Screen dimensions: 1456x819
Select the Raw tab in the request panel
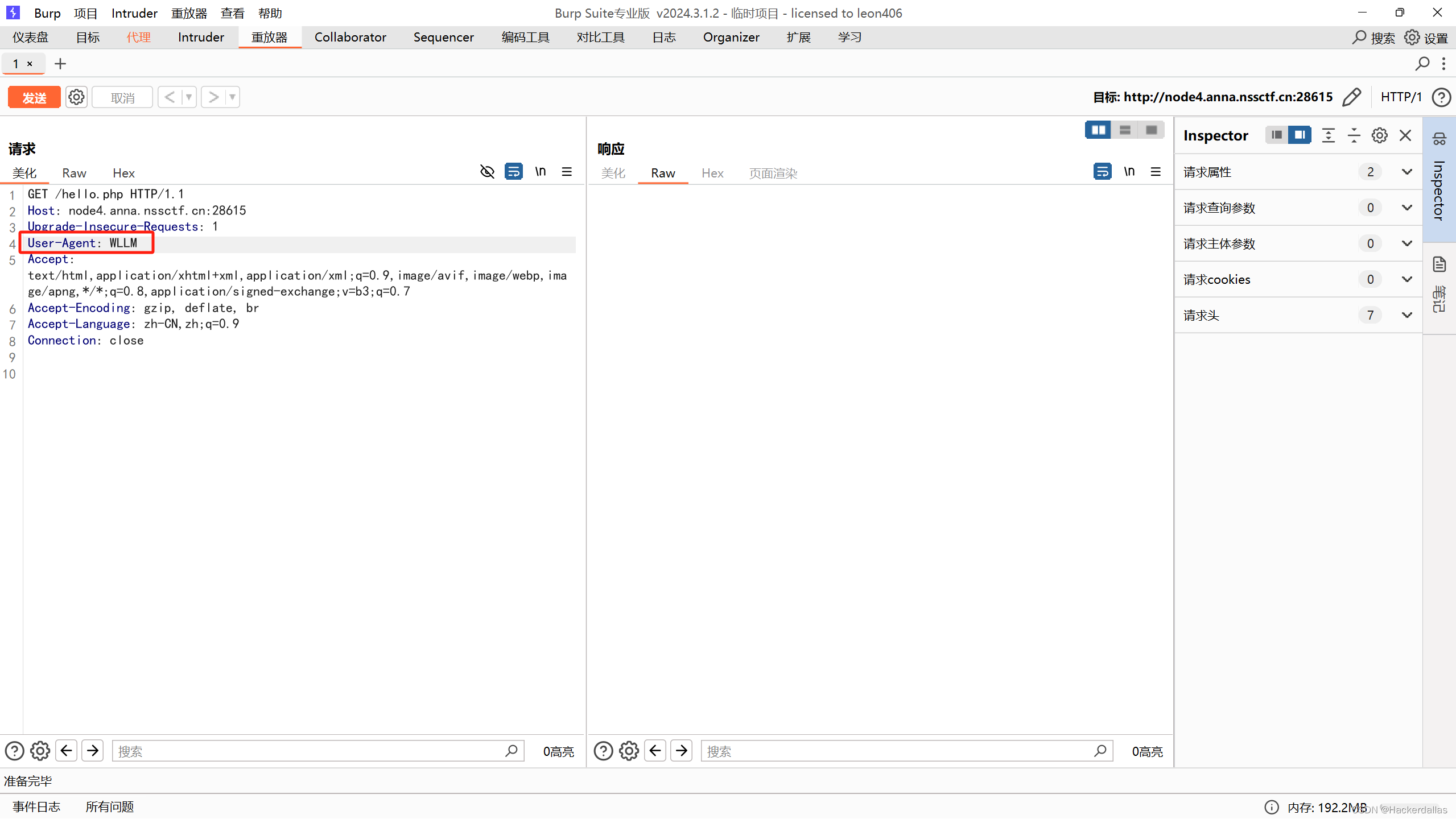click(74, 173)
